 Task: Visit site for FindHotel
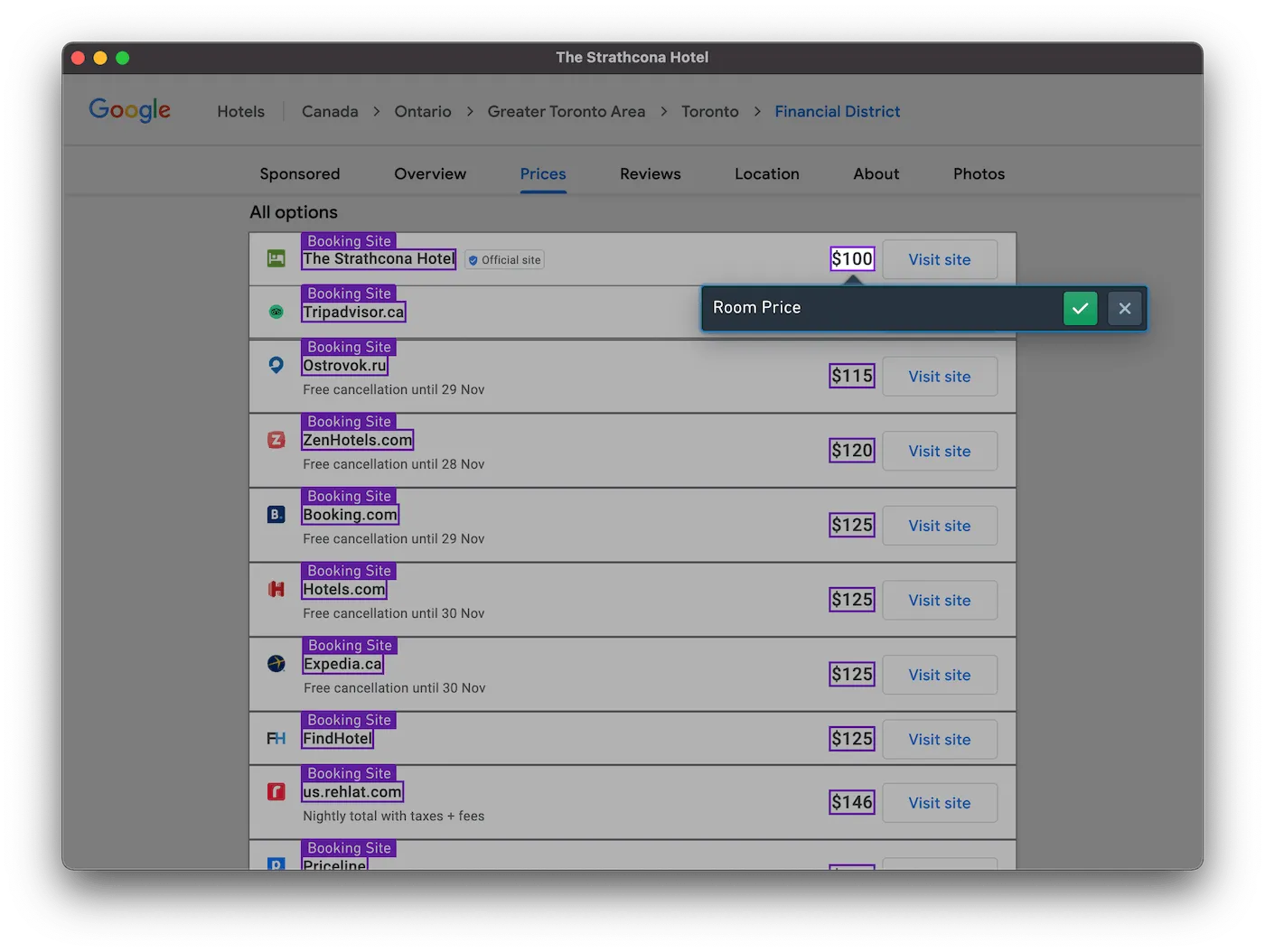(x=940, y=739)
